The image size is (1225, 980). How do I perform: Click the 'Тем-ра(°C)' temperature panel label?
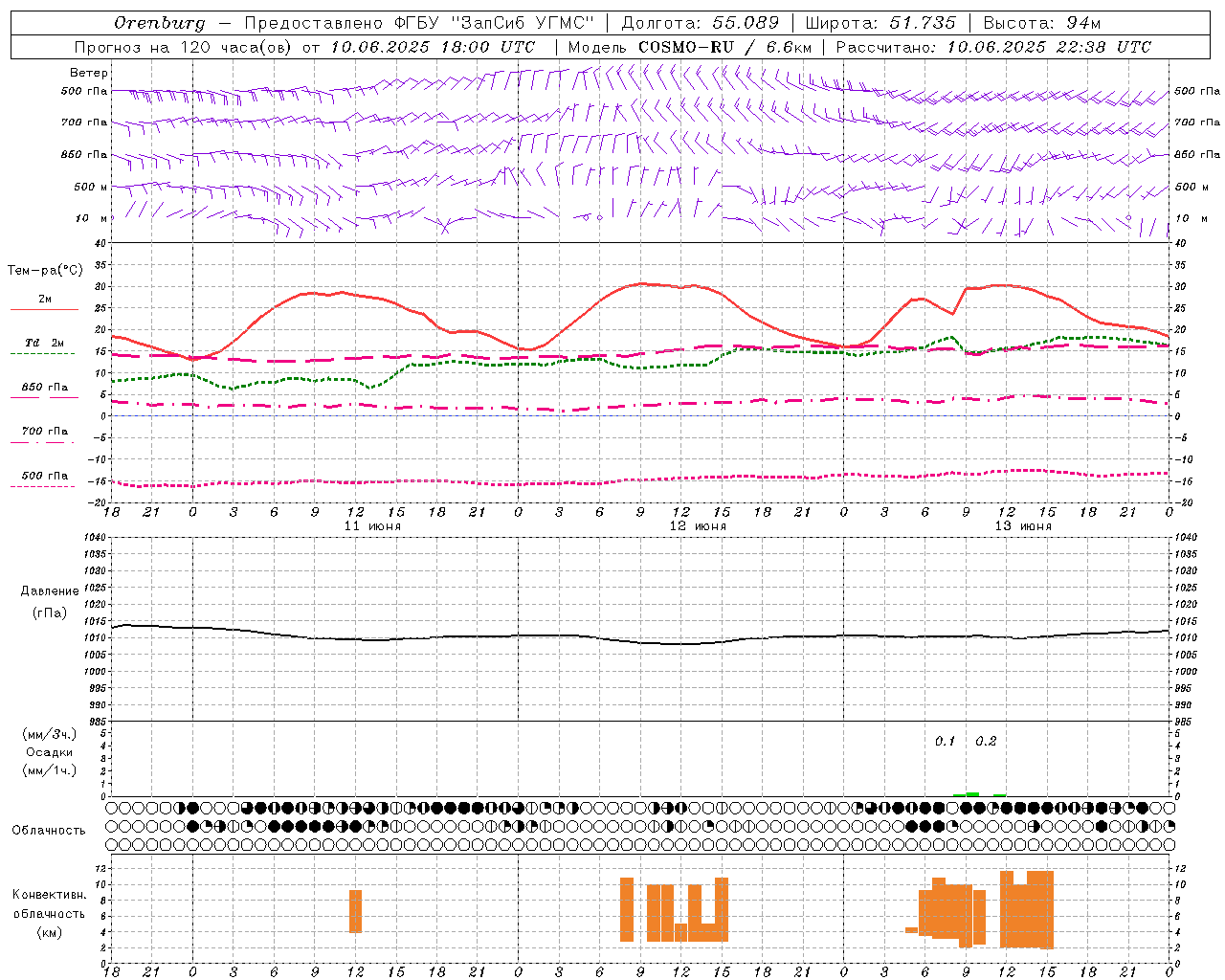tap(45, 271)
